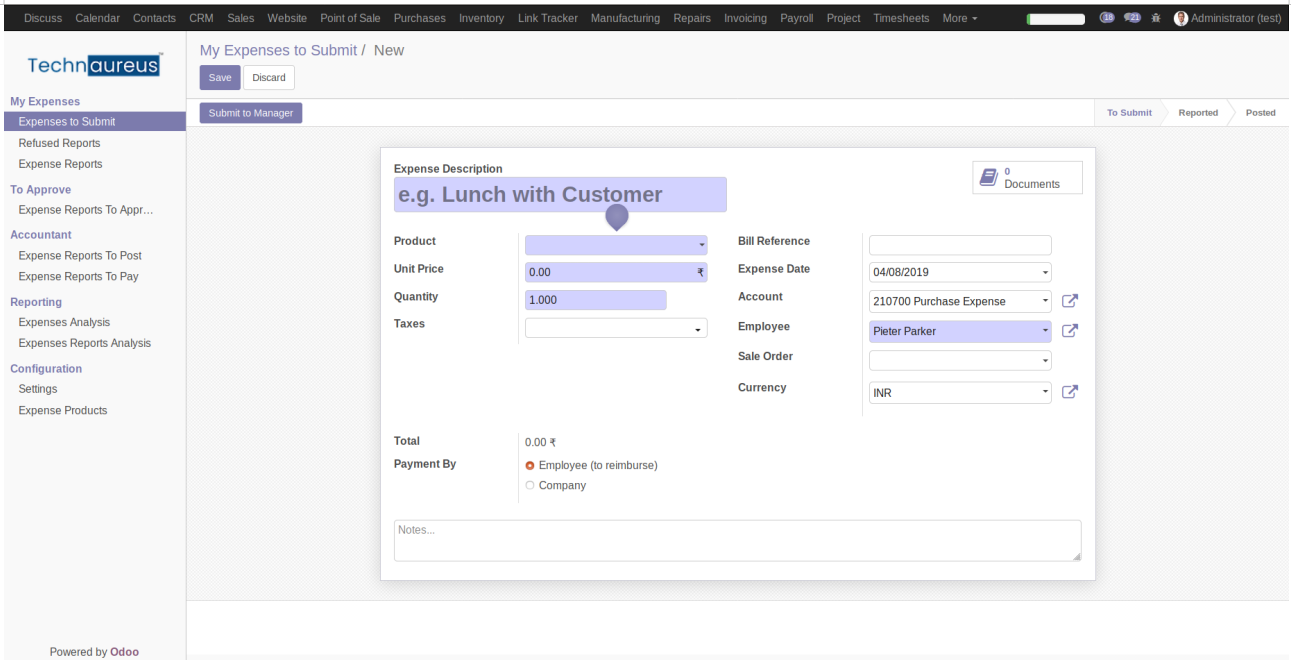Expand the Product dropdown
1291x665 pixels.
coord(701,245)
